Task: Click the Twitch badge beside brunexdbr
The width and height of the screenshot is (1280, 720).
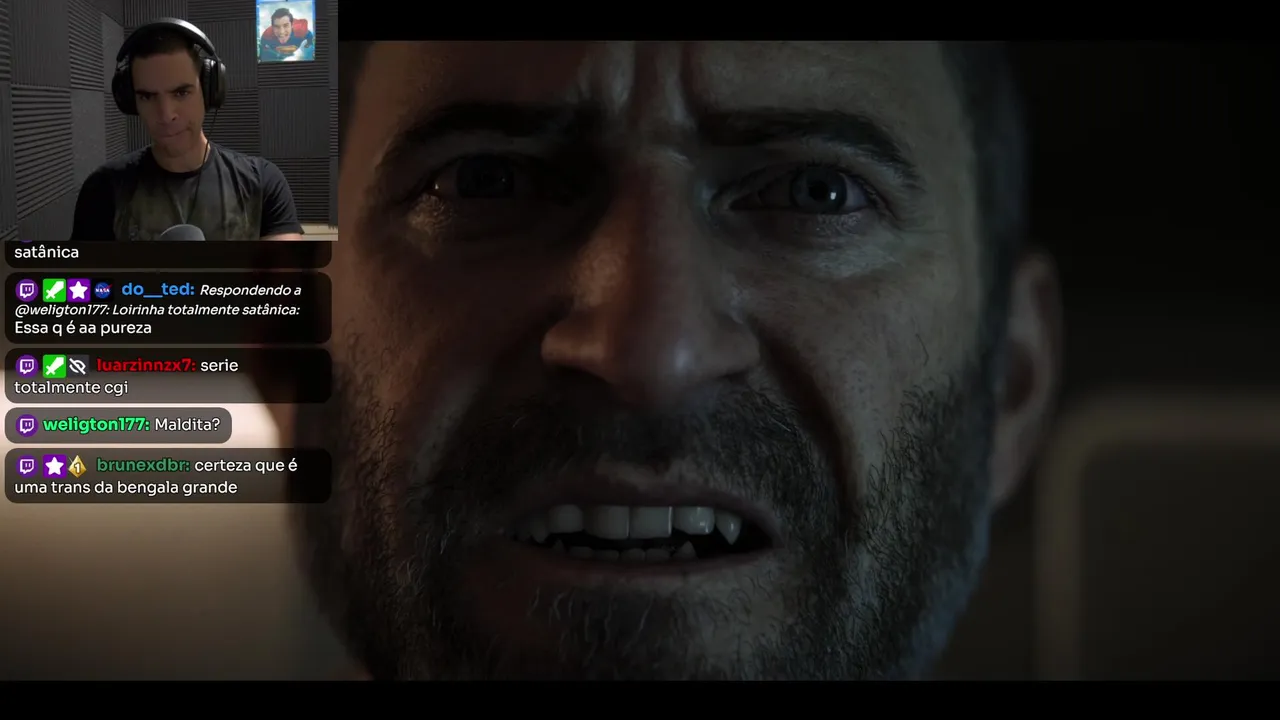Action: tap(27, 466)
